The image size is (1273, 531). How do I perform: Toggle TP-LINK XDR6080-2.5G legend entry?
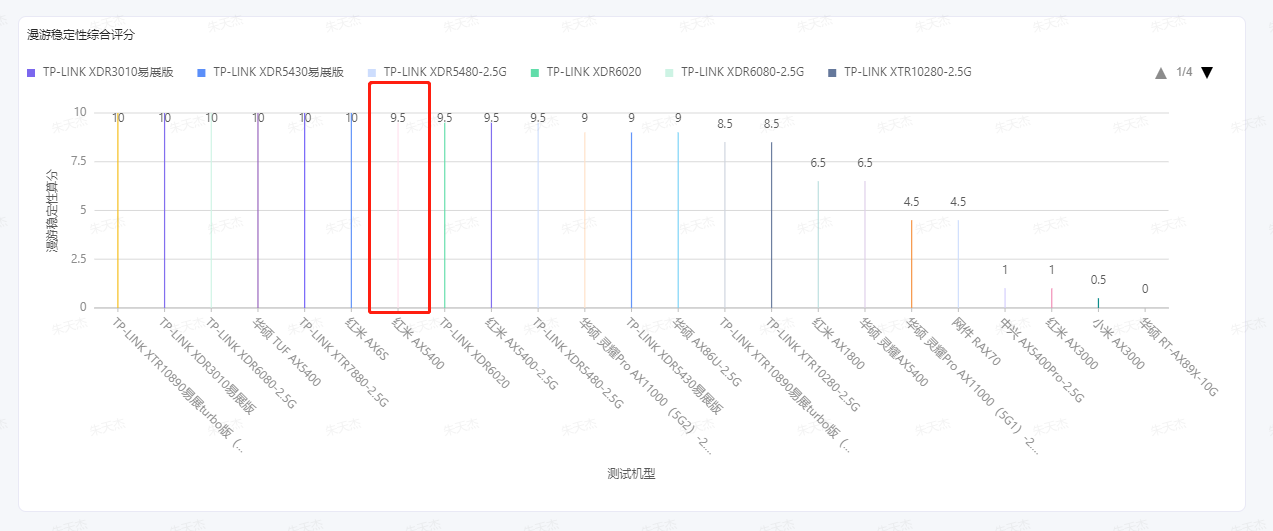point(734,72)
